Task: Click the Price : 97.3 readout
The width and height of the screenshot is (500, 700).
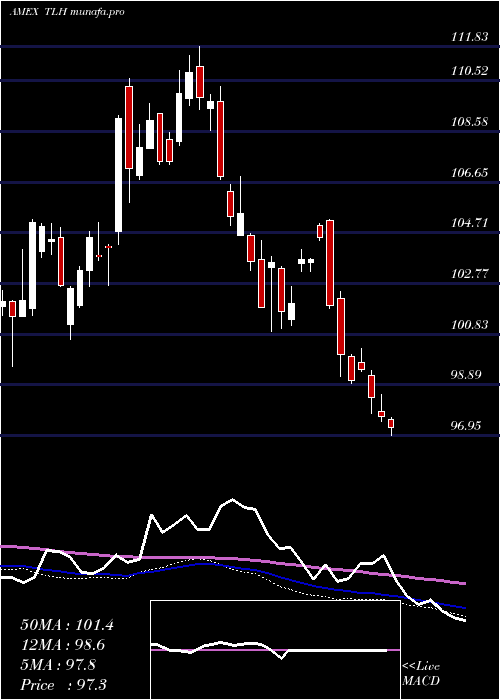Action: click(63, 684)
